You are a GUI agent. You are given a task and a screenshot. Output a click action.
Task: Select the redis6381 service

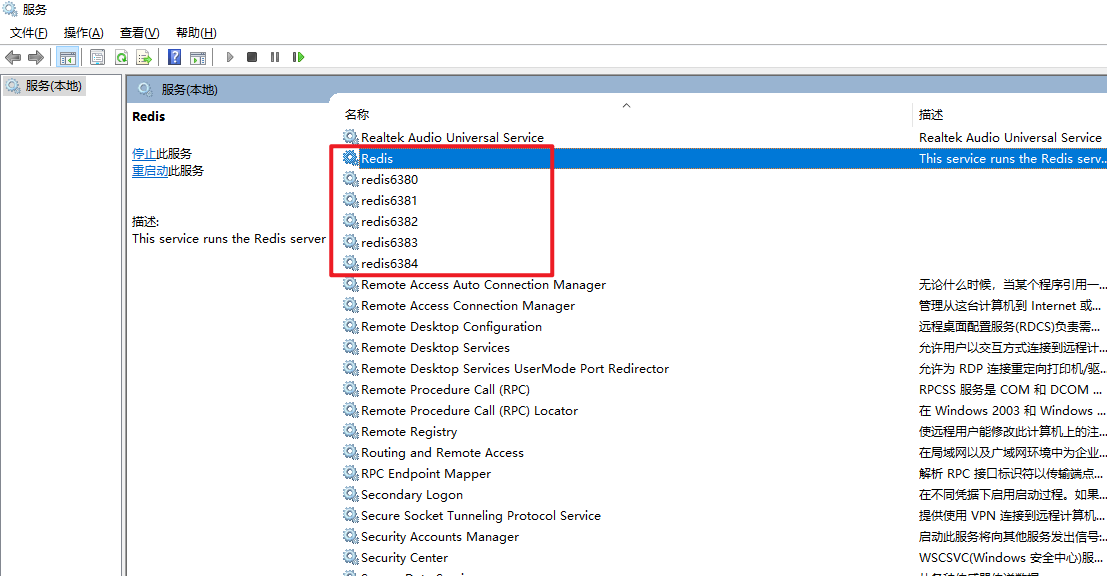389,201
